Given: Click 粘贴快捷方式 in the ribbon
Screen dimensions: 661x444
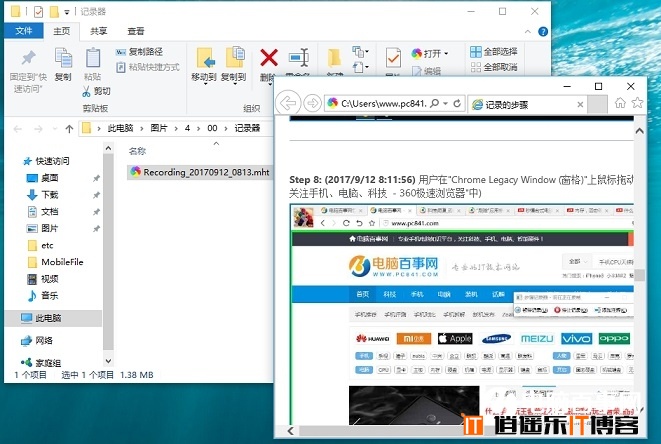Looking at the screenshot, I should click(x=148, y=67).
